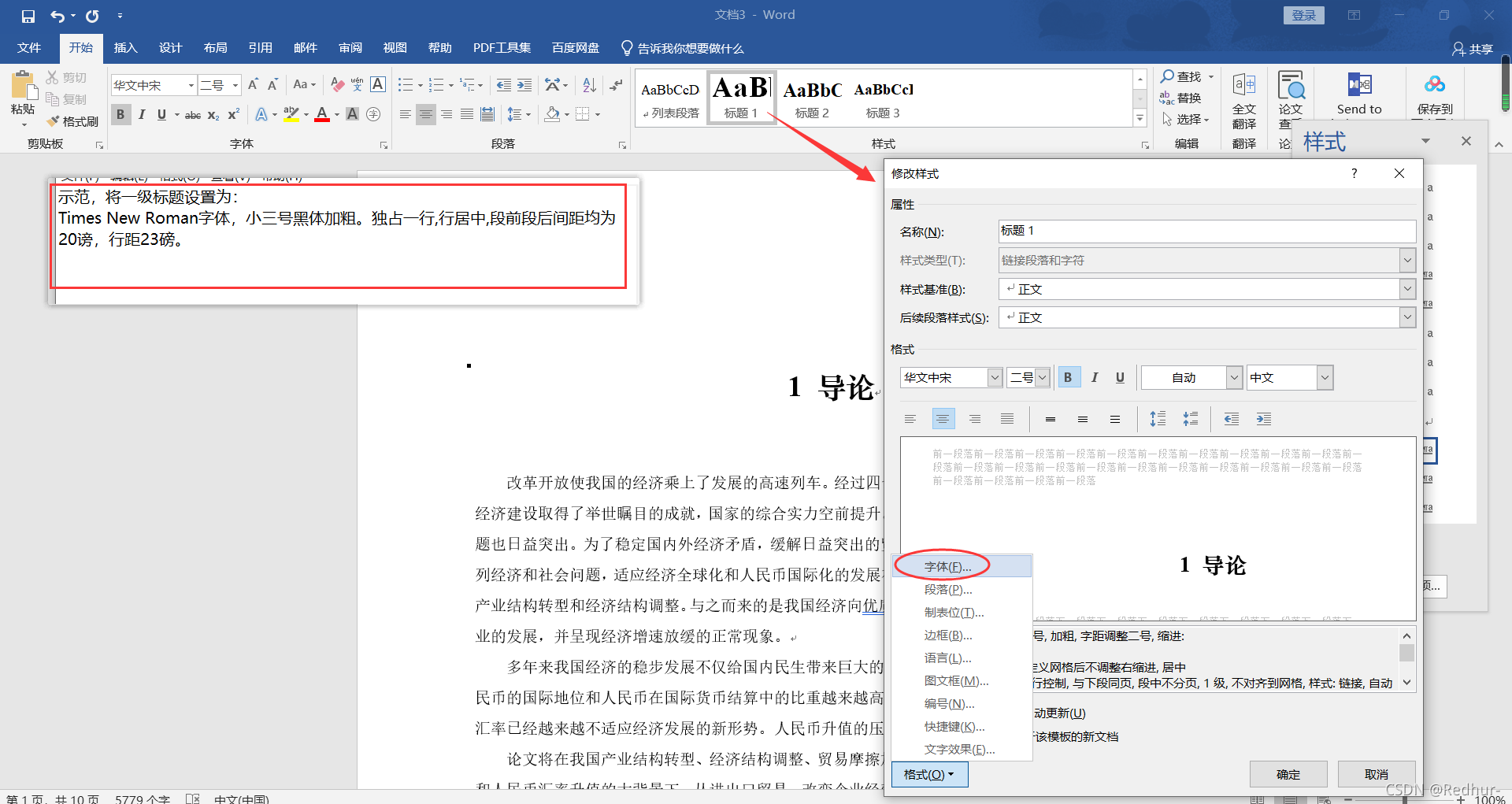Open ribbon font size dropdown 二号
The height and width of the screenshot is (804, 1512).
tap(235, 84)
